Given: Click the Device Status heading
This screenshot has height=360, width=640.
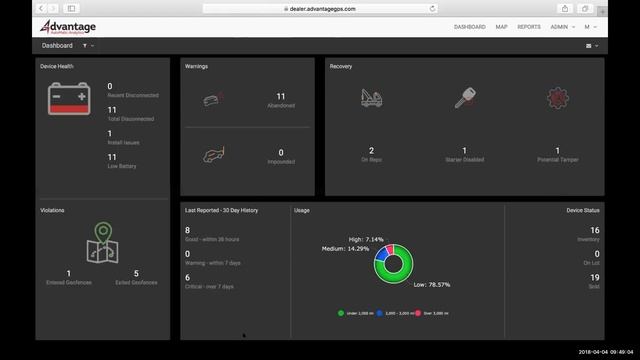Looking at the screenshot, I should (x=583, y=210).
